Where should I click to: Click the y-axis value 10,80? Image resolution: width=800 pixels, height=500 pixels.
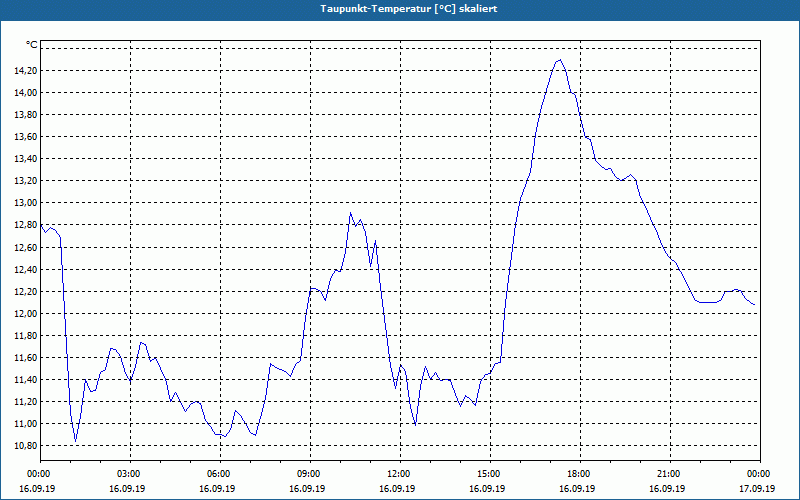coord(27,446)
